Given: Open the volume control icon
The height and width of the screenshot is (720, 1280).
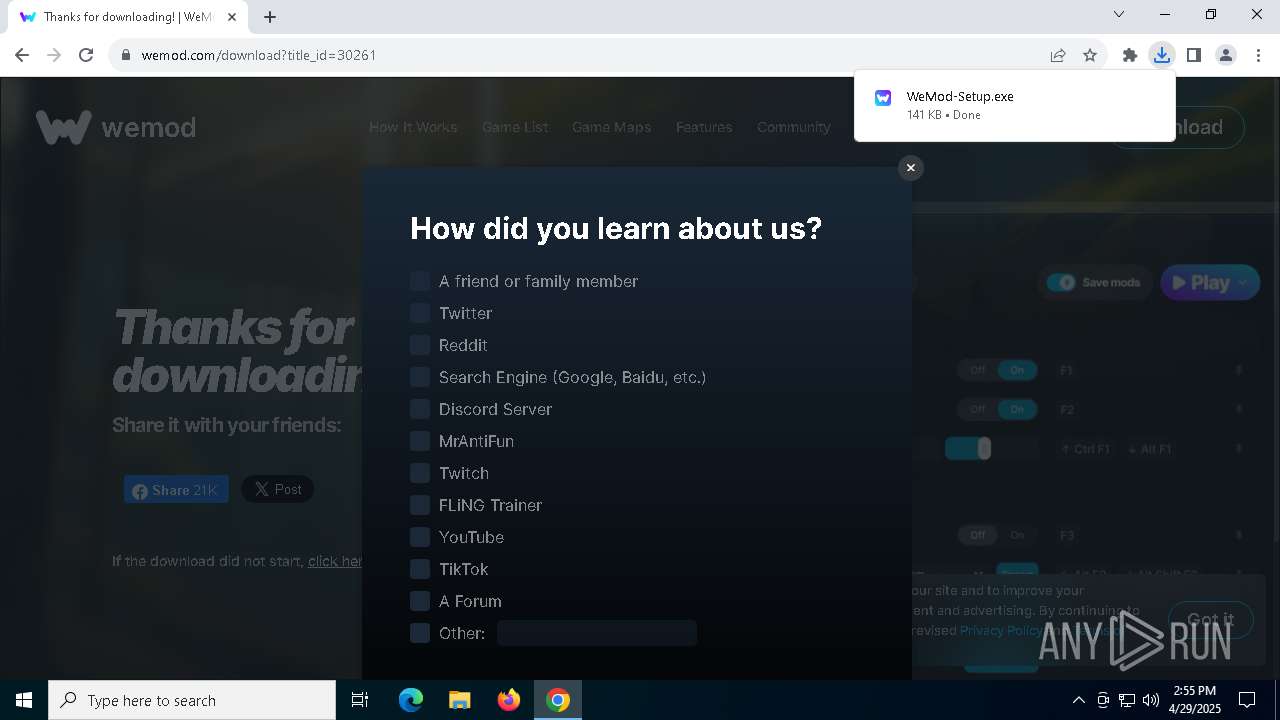Looking at the screenshot, I should [x=1151, y=700].
